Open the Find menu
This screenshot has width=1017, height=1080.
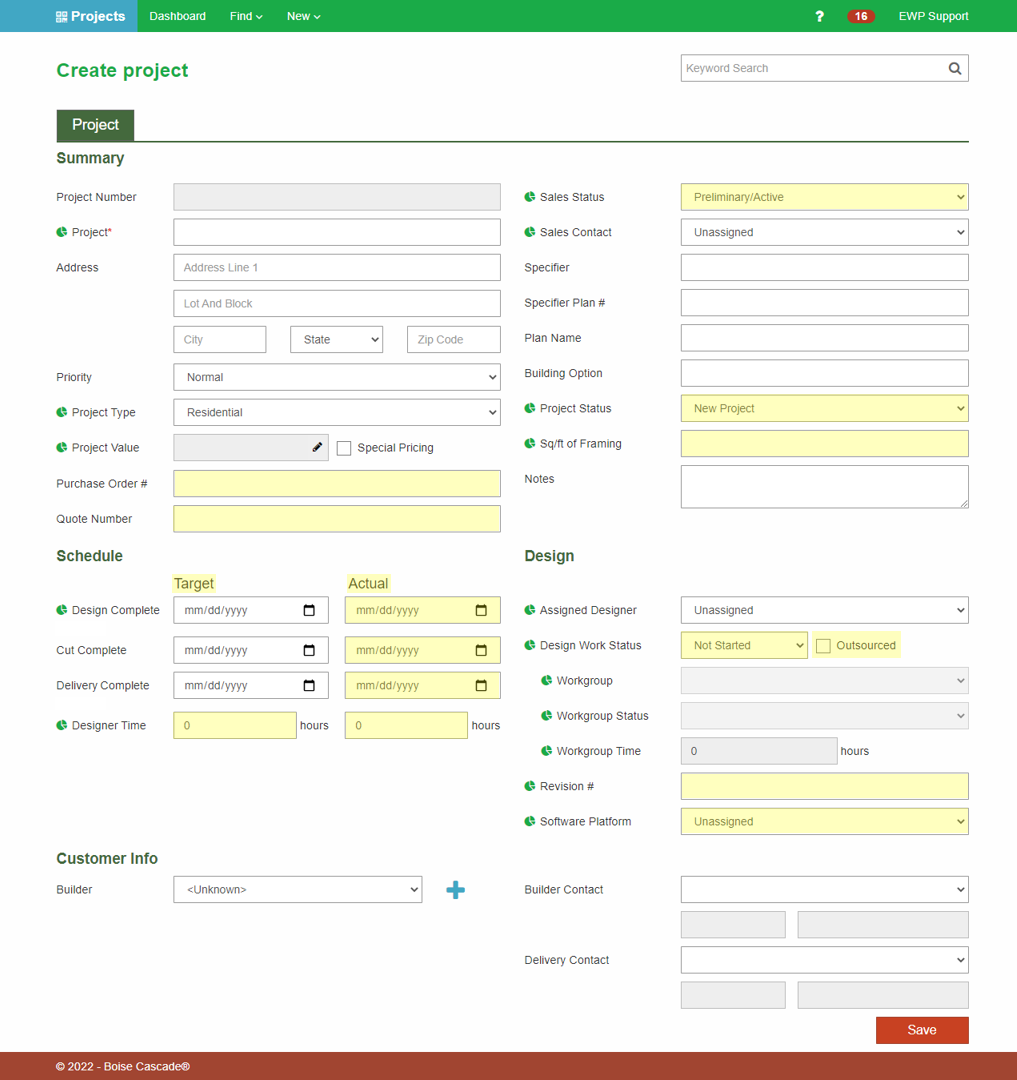246,17
